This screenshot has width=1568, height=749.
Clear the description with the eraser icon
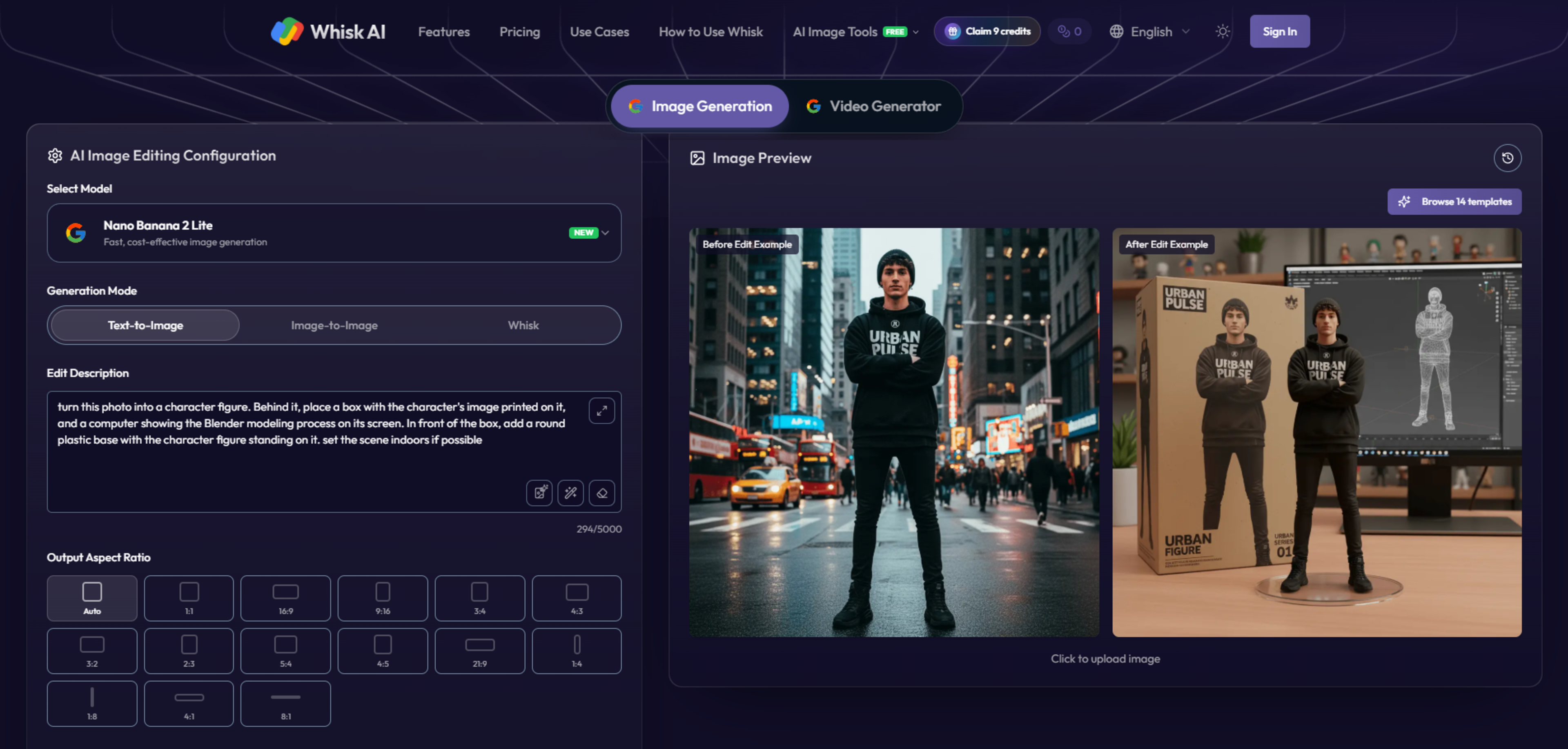[x=601, y=493]
